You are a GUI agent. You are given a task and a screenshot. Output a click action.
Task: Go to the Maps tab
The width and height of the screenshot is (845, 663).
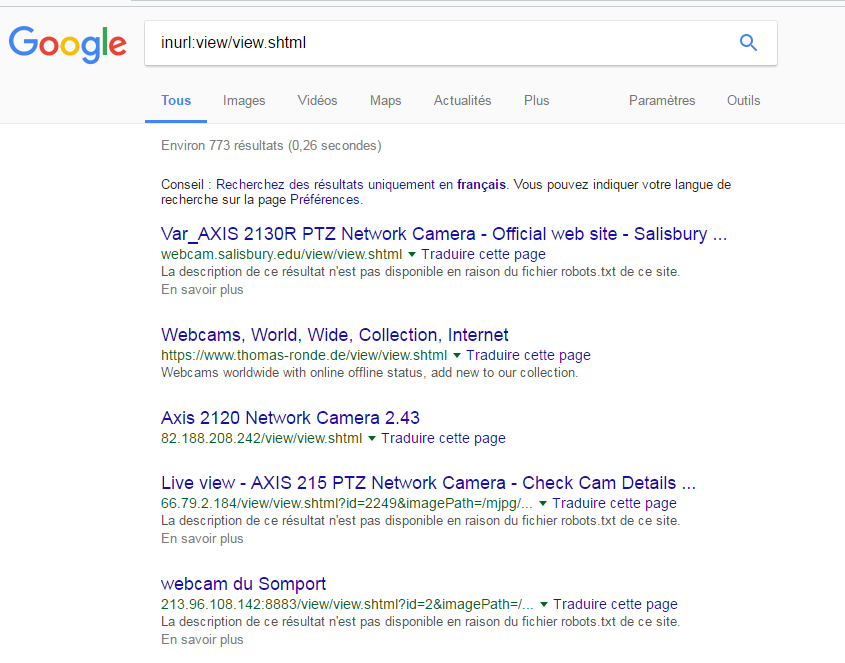coord(385,101)
